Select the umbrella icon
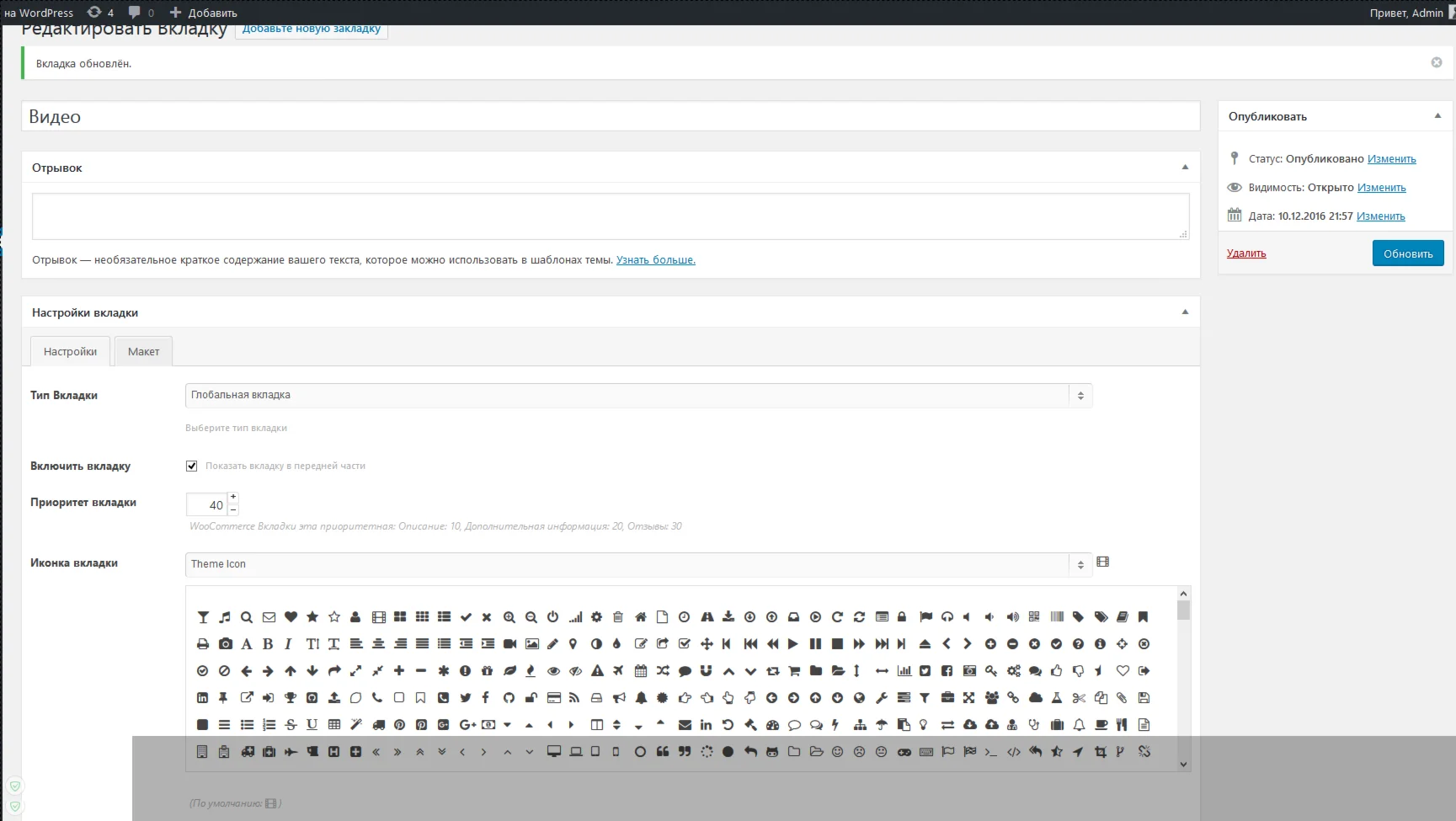 [882, 725]
